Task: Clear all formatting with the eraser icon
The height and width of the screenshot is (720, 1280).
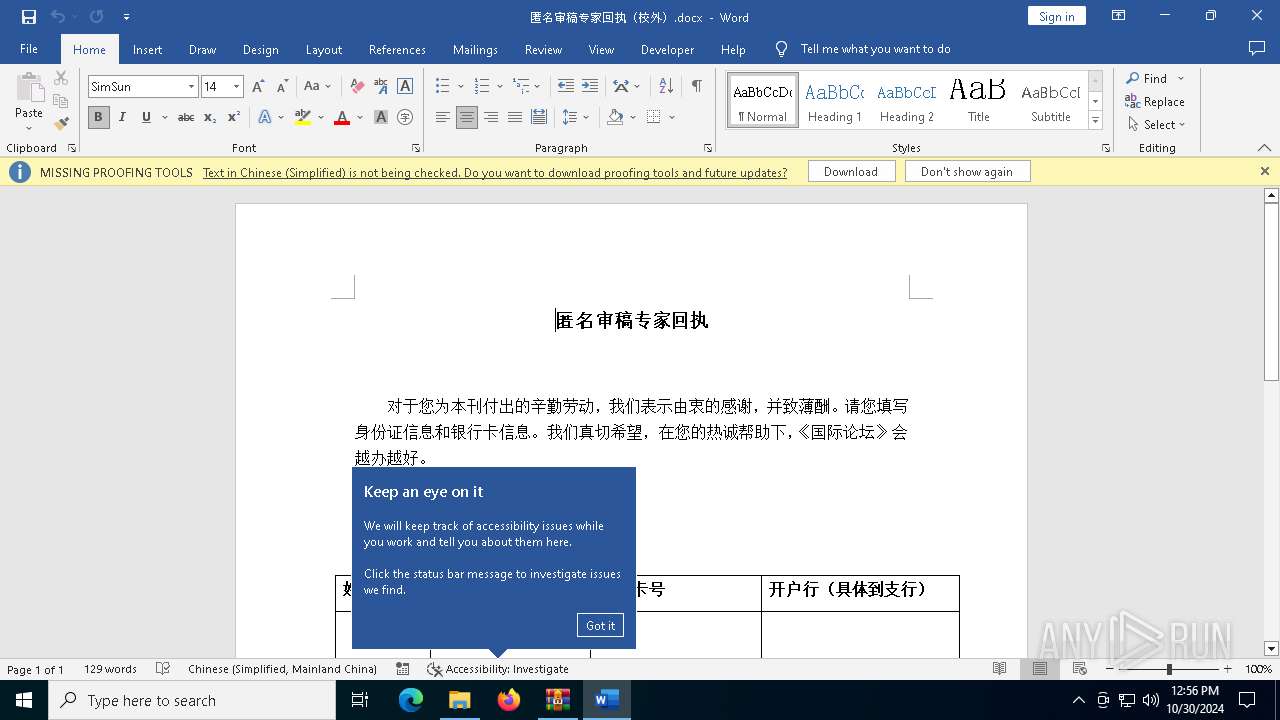Action: pos(357,87)
